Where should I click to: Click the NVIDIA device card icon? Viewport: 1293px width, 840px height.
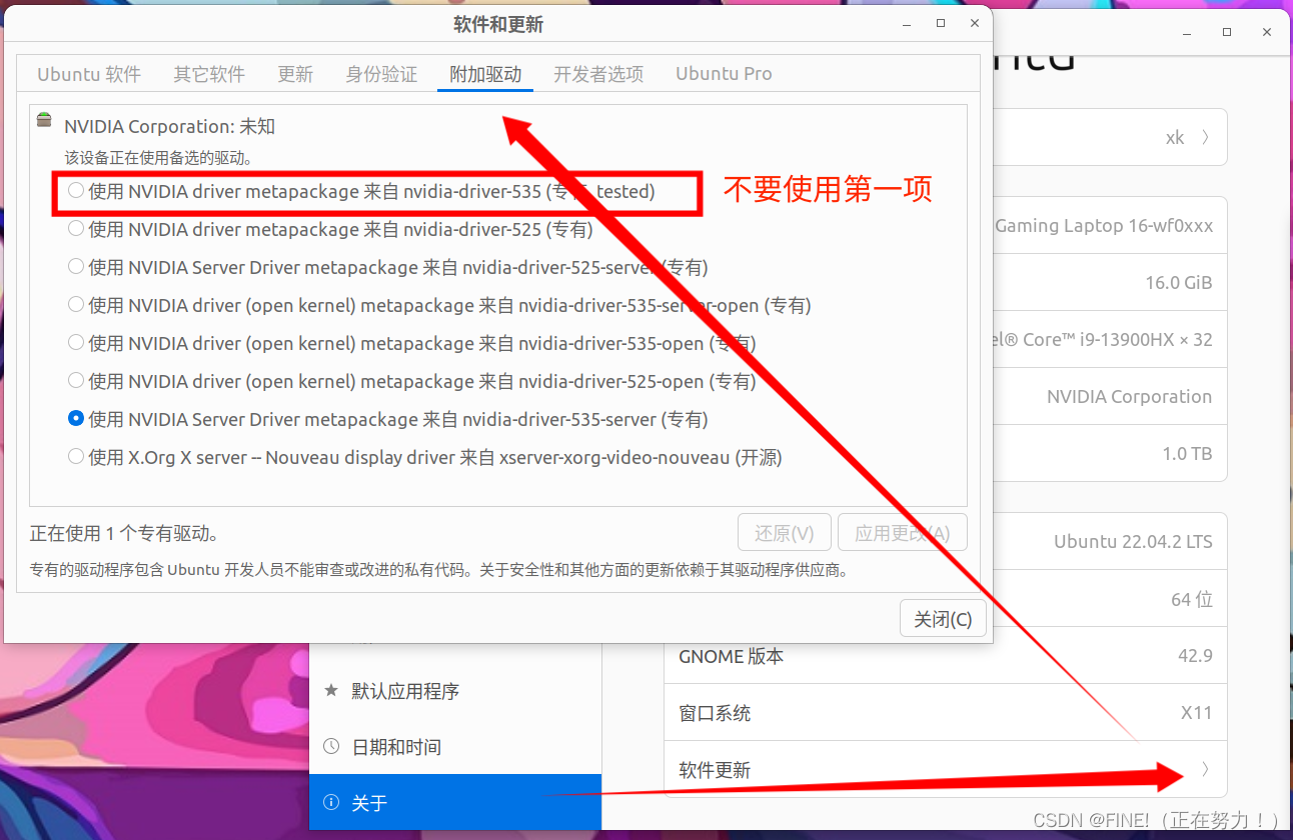point(44,121)
